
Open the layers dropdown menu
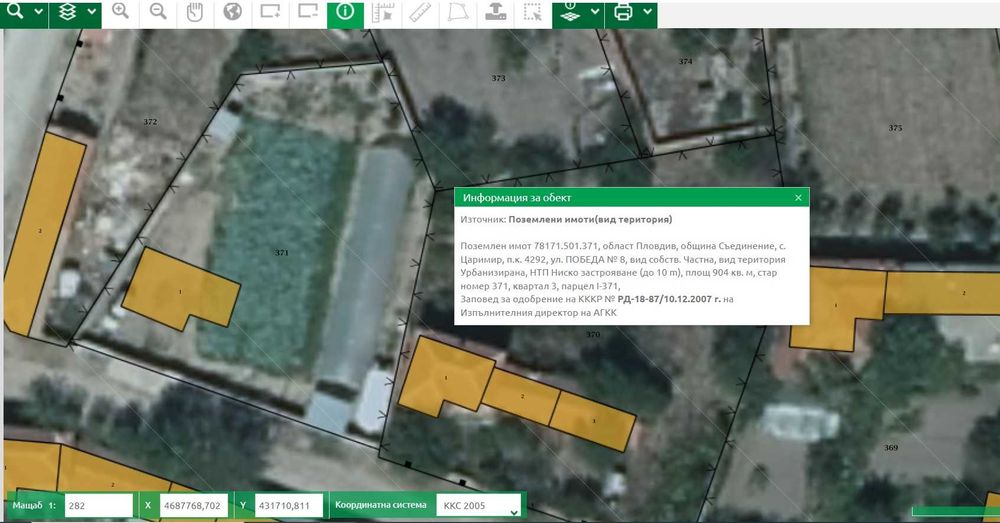click(91, 12)
